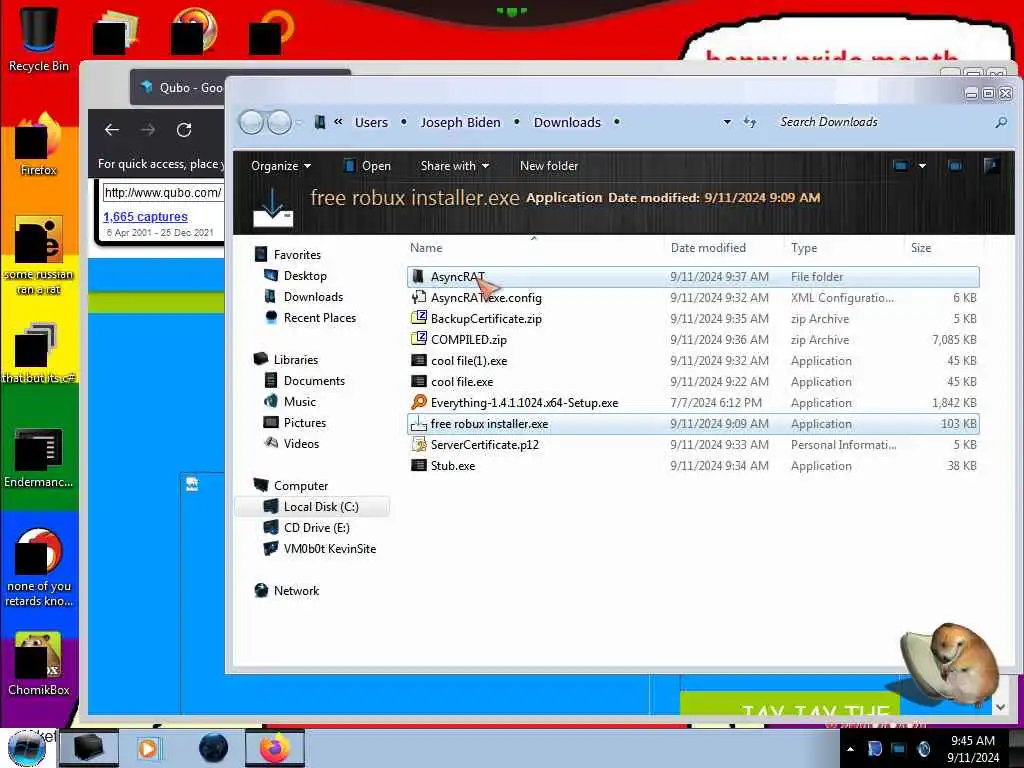Sort by the Type column header
Image resolution: width=1024 pixels, height=768 pixels.
click(x=804, y=248)
